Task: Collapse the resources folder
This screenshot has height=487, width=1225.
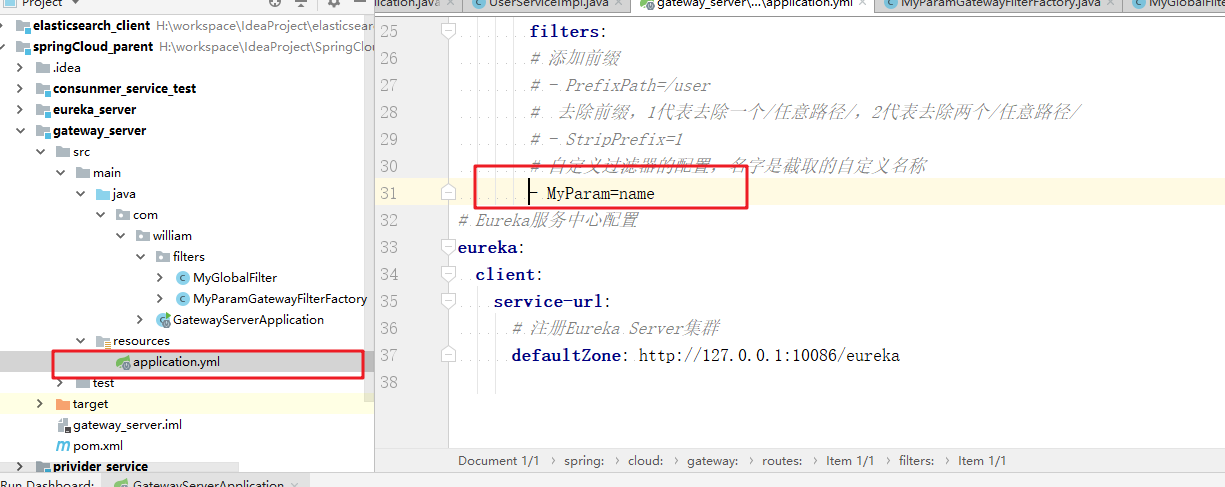Action: point(80,341)
